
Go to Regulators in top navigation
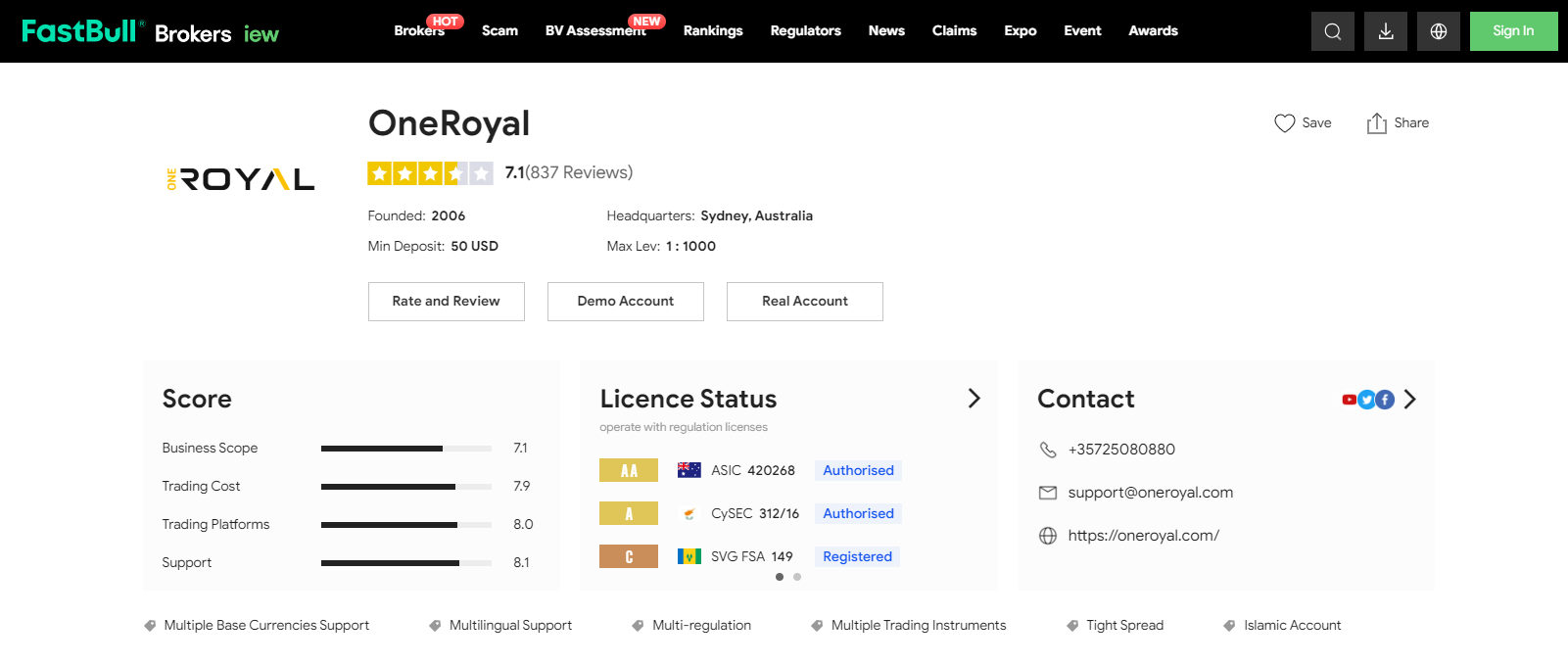tap(805, 31)
